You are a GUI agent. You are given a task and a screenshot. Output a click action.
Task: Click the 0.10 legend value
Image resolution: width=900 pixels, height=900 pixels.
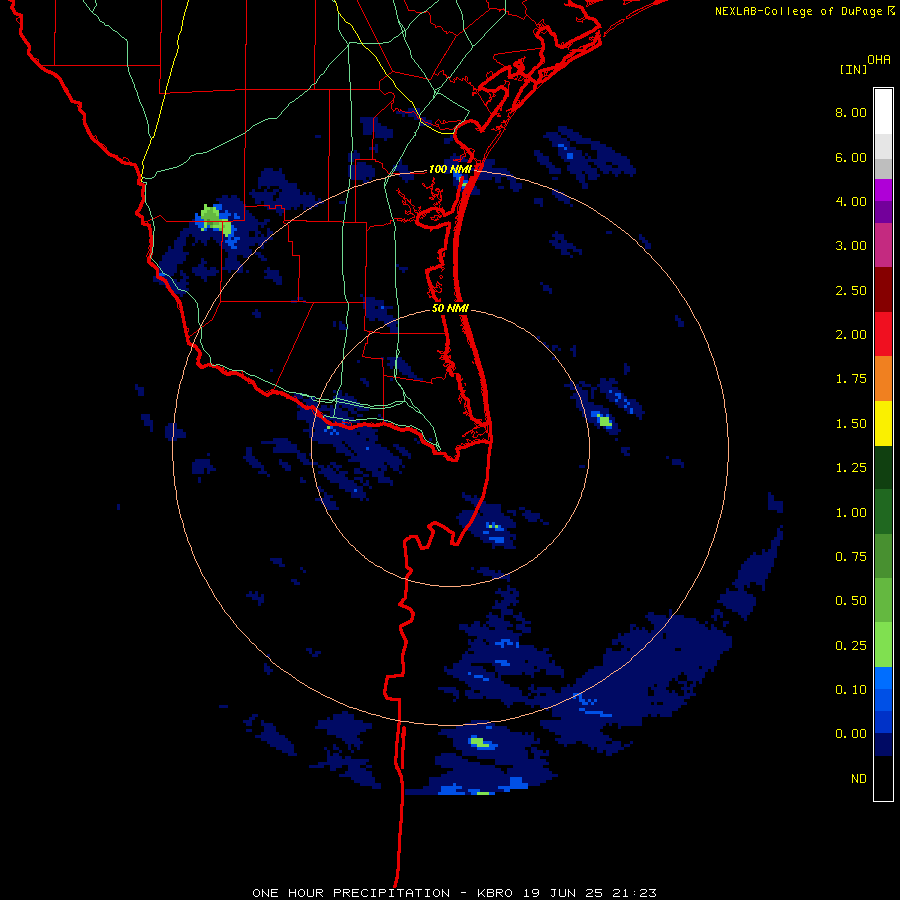(x=851, y=690)
